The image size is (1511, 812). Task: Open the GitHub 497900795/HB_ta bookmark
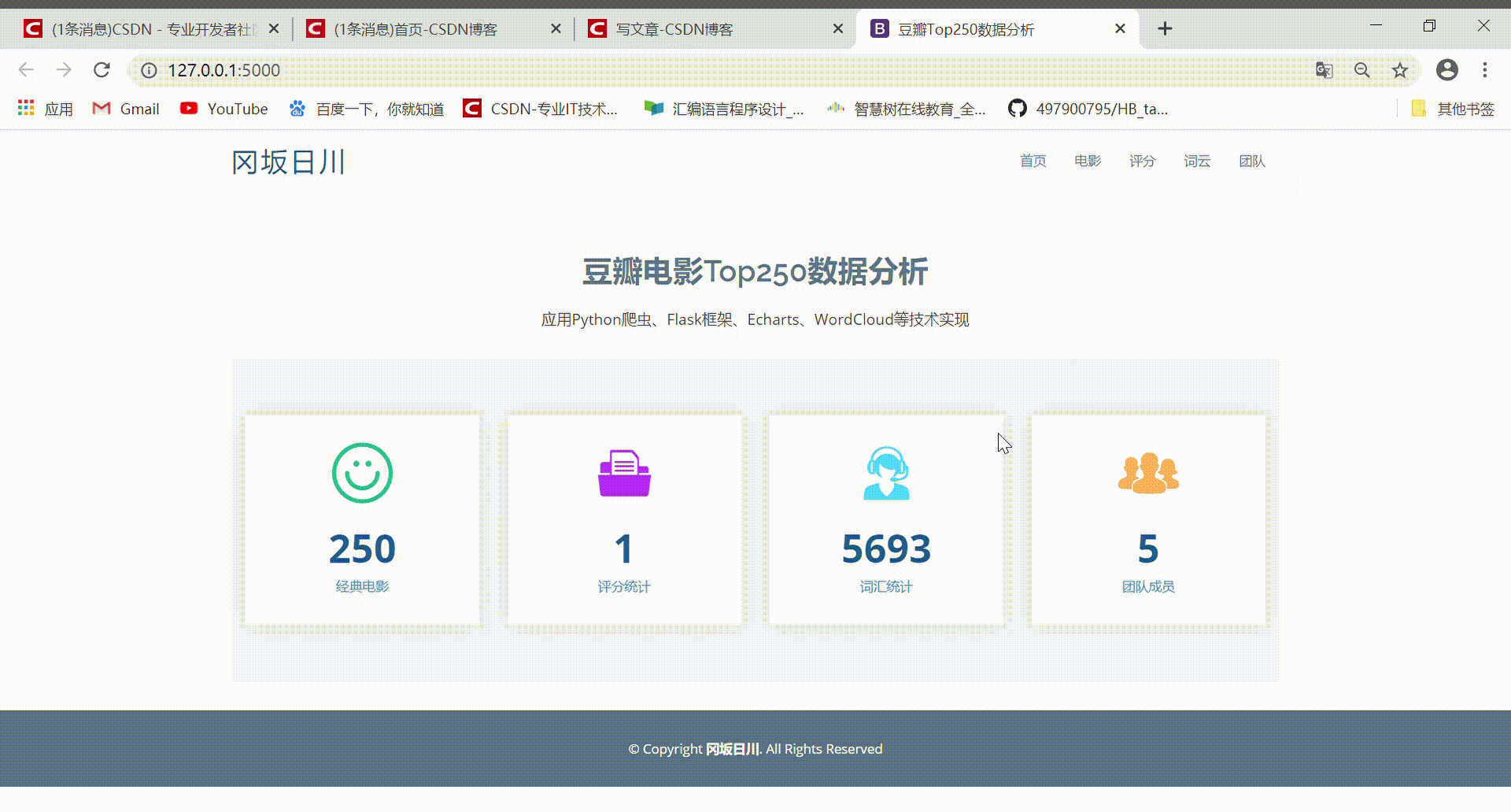pos(1088,109)
